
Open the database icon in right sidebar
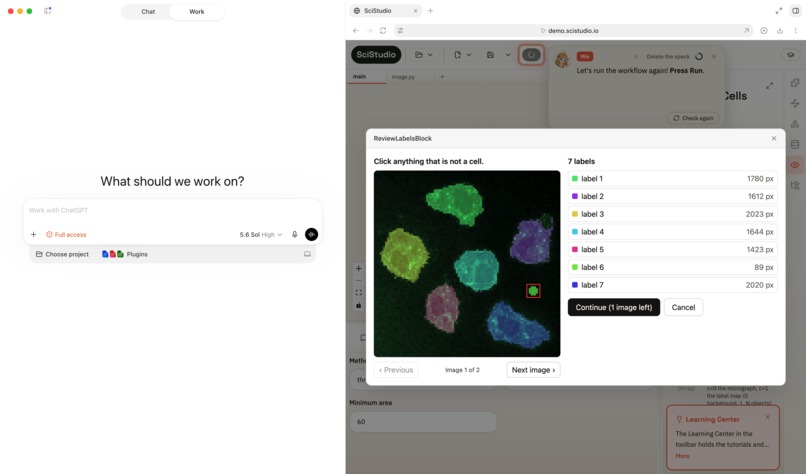(795, 144)
